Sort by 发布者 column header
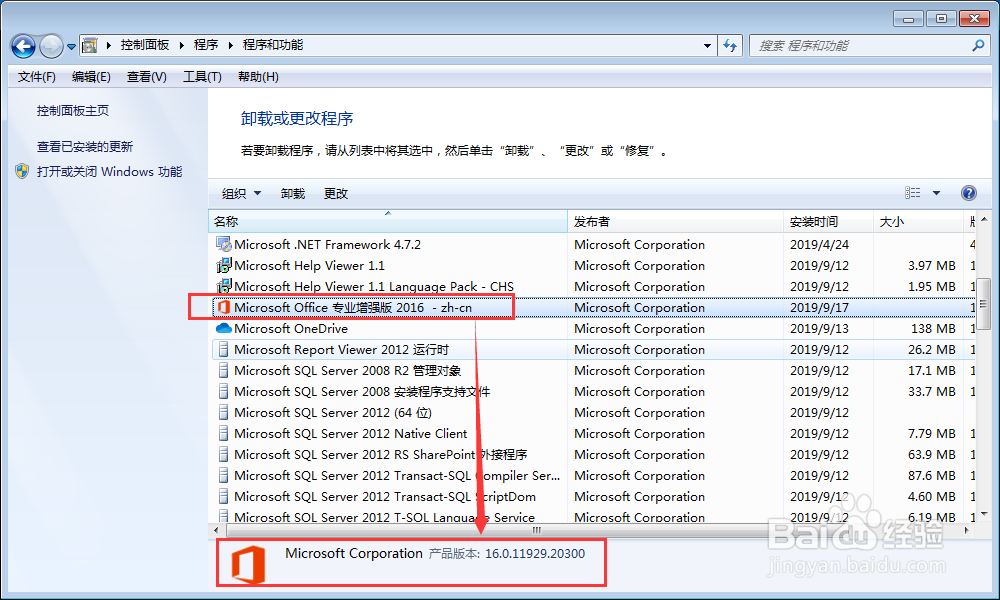 [675, 221]
